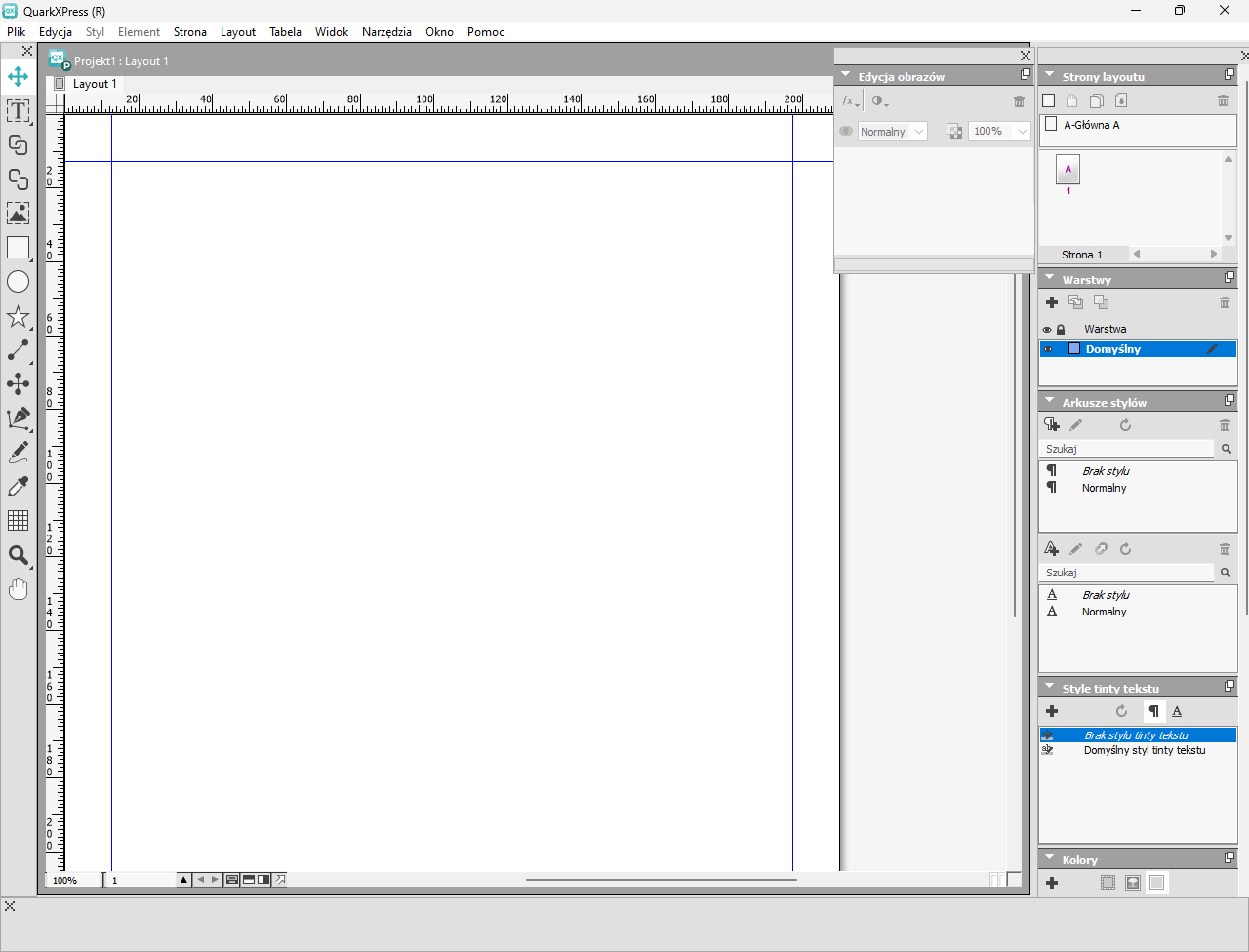
Task: Click refresh icon in paragraph style sheets toolbar
Action: 1125,425
